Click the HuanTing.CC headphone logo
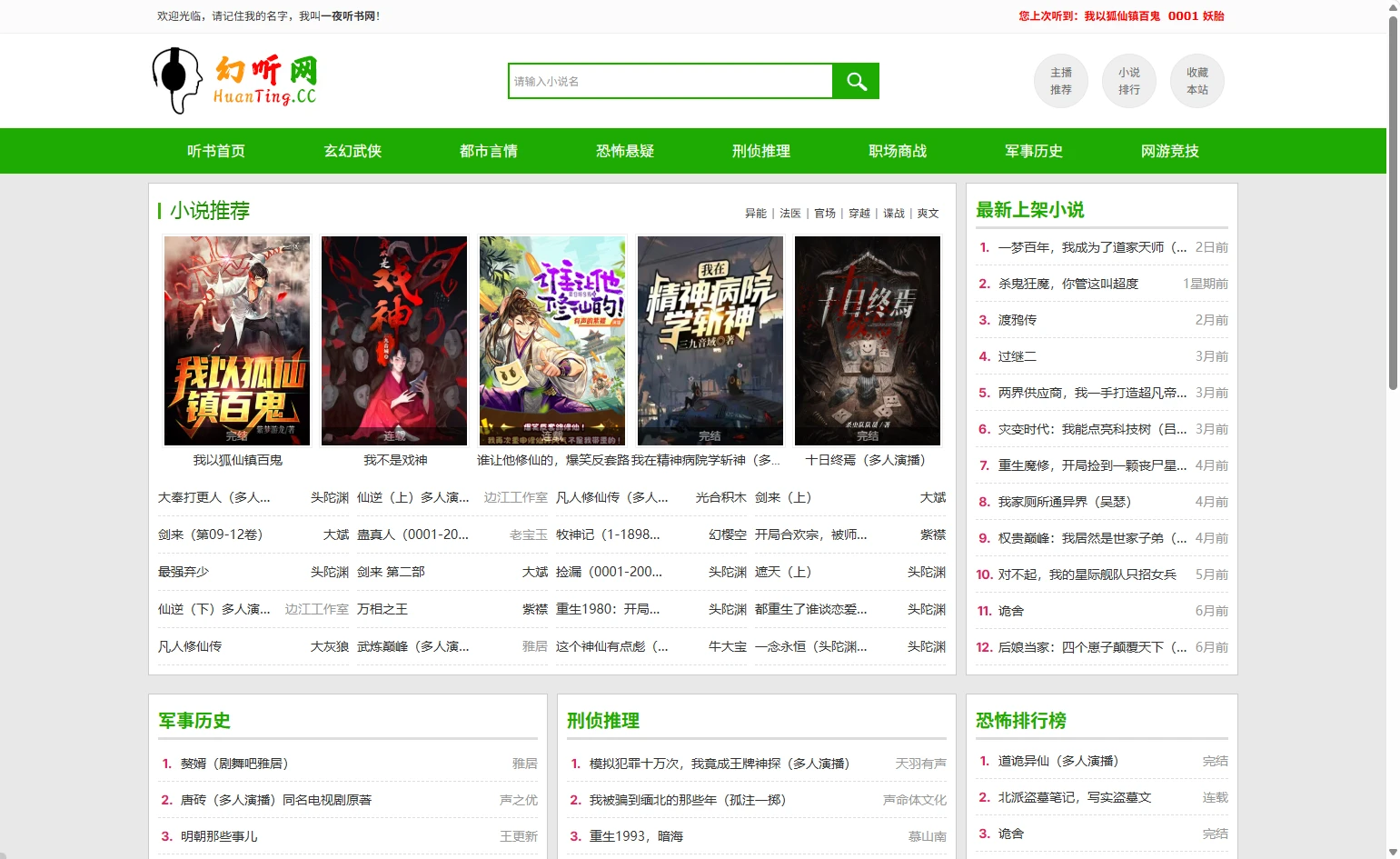Screen dimensions: 1400x859 (x=234, y=81)
